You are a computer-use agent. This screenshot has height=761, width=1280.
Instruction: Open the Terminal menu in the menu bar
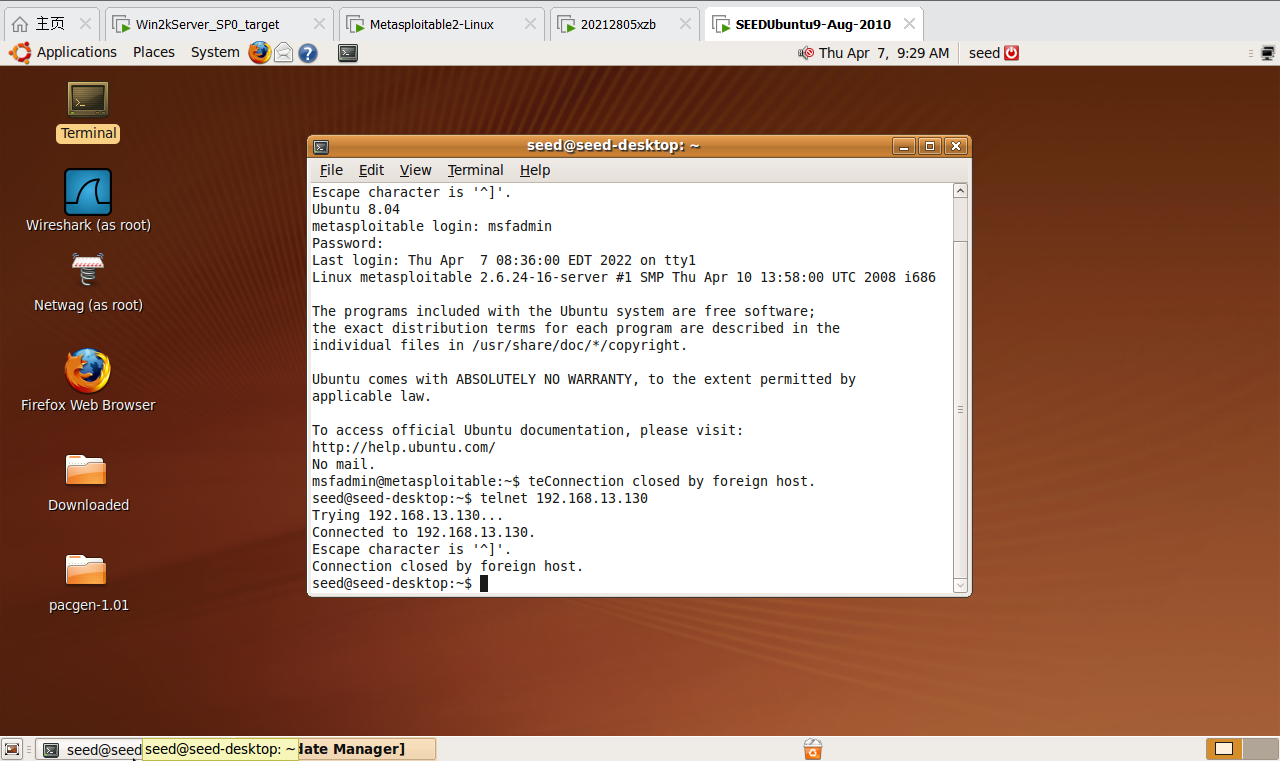475,170
